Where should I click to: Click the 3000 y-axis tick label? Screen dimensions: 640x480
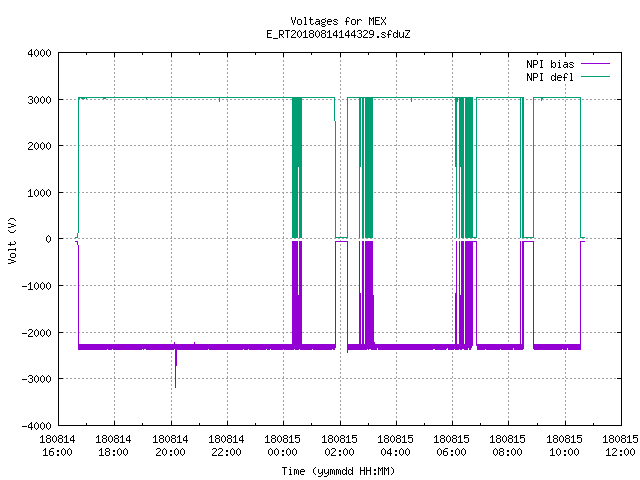tap(39, 100)
